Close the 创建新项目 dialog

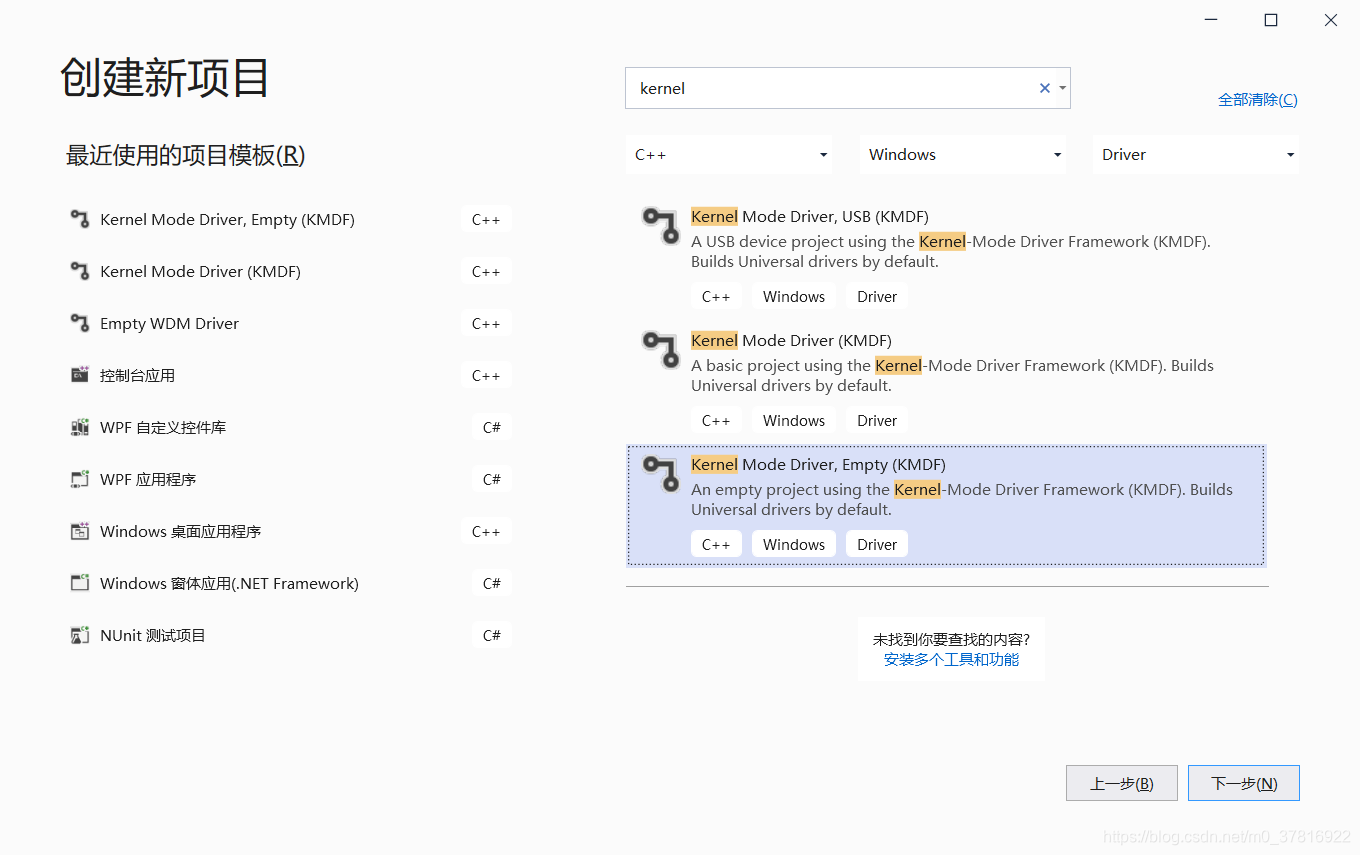[x=1331, y=20]
